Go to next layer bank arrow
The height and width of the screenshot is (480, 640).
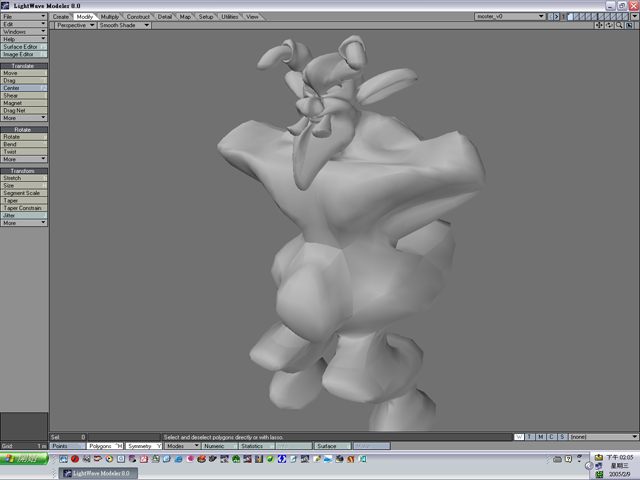556,16
